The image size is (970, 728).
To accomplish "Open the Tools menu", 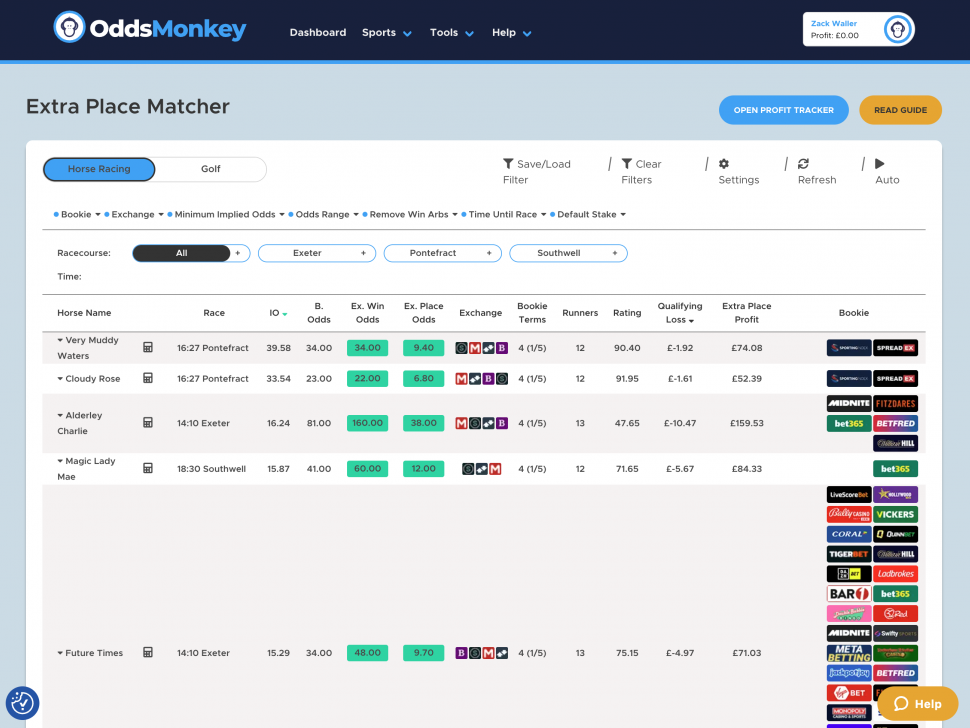I will pos(452,33).
